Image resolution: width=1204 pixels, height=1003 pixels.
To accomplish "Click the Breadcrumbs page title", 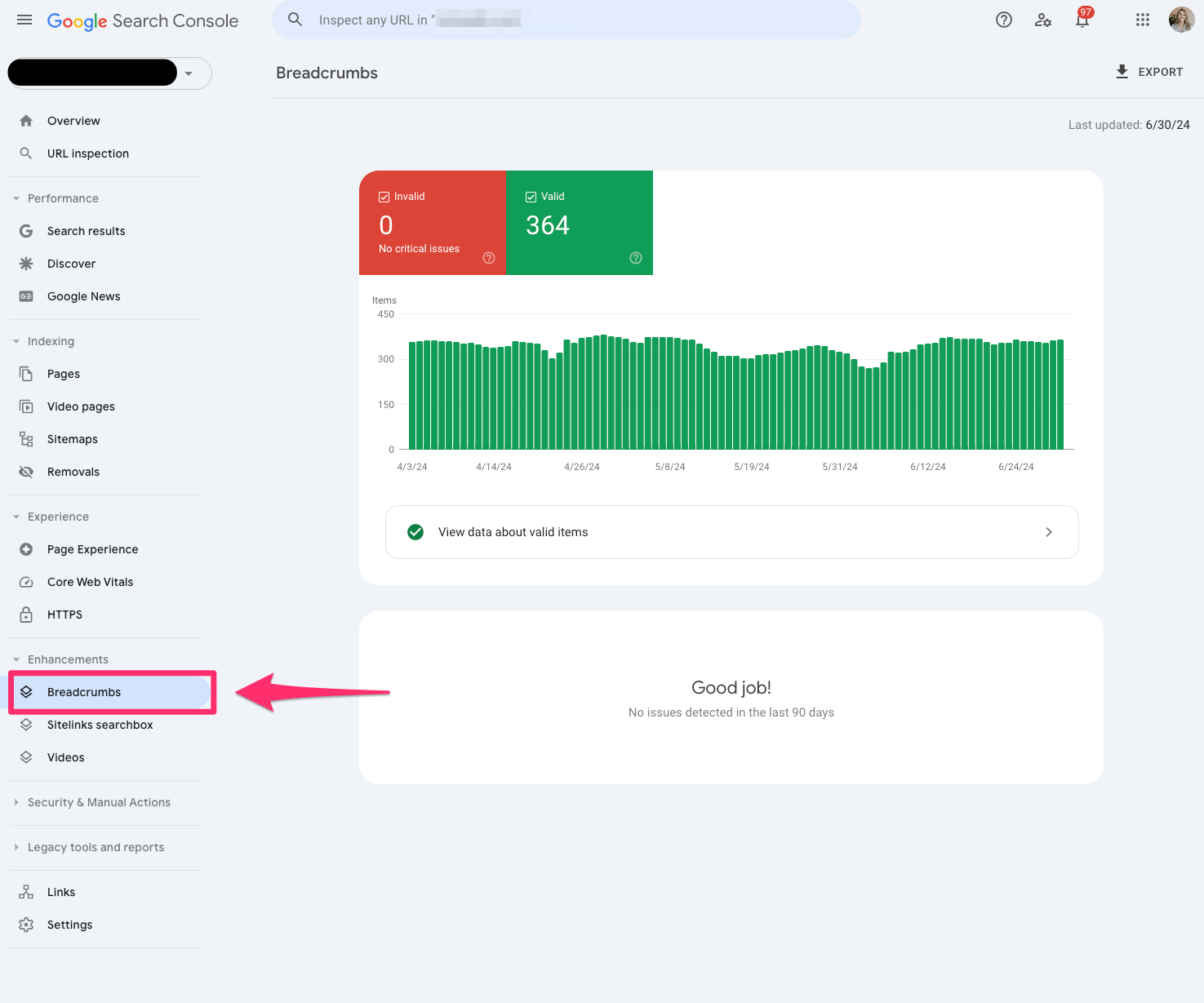I will point(327,73).
